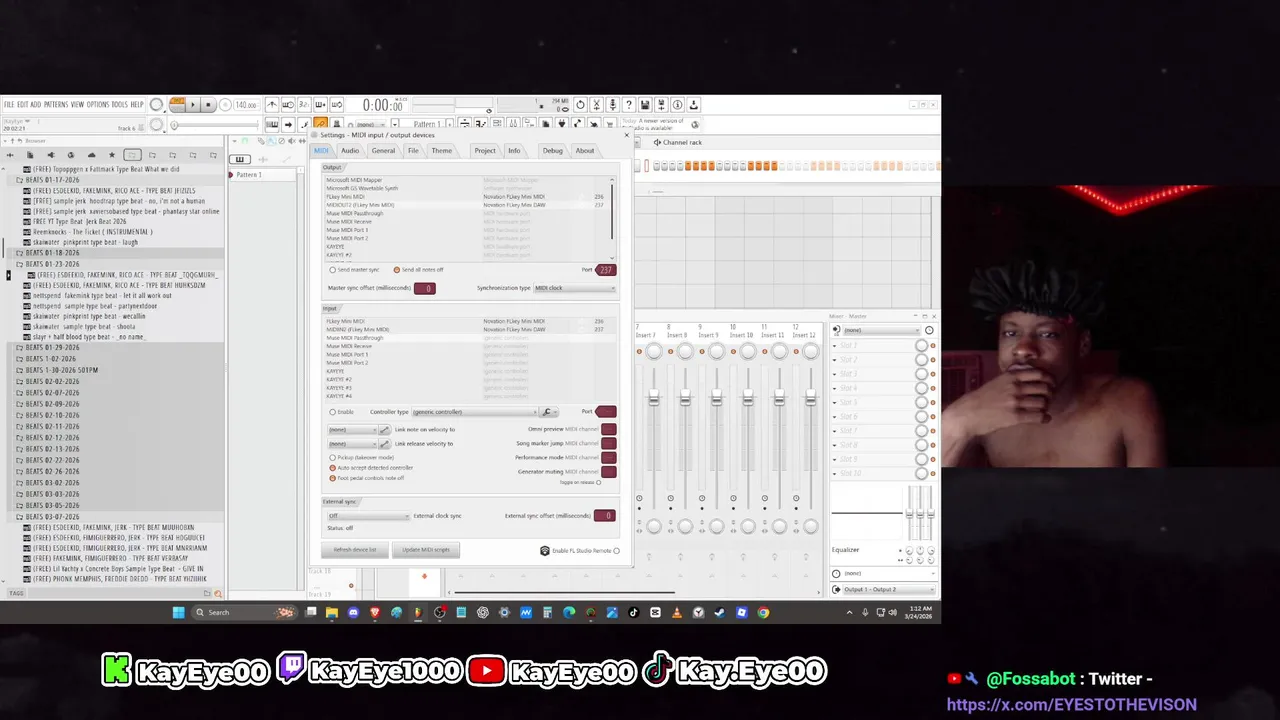Click the browser favorites star icon
The height and width of the screenshot is (720, 1280).
pos(111,155)
